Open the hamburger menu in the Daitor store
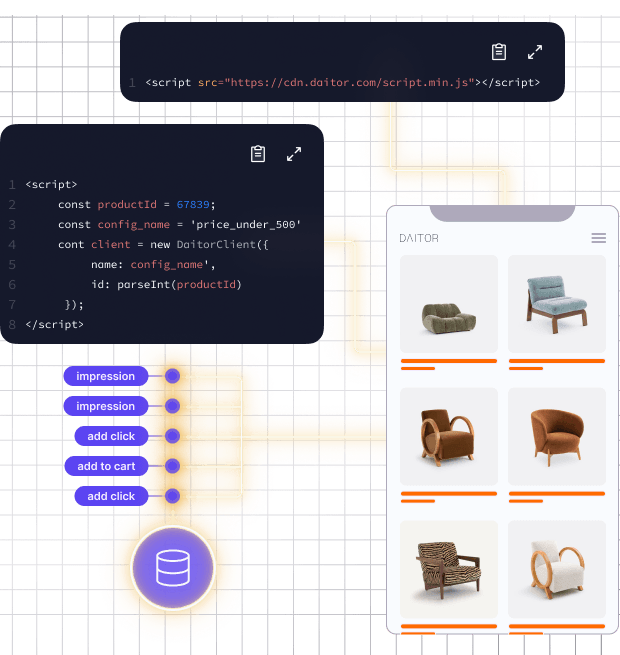 click(x=598, y=238)
